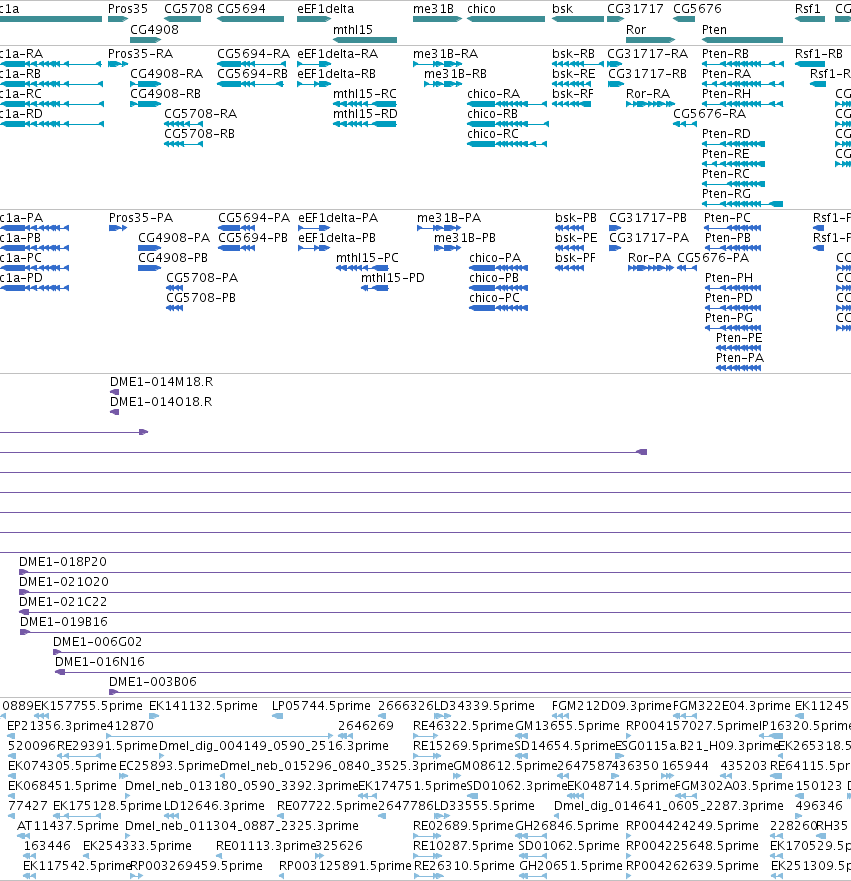
Task: Open EST LD12646.3prime
Action: pyautogui.click(x=214, y=806)
